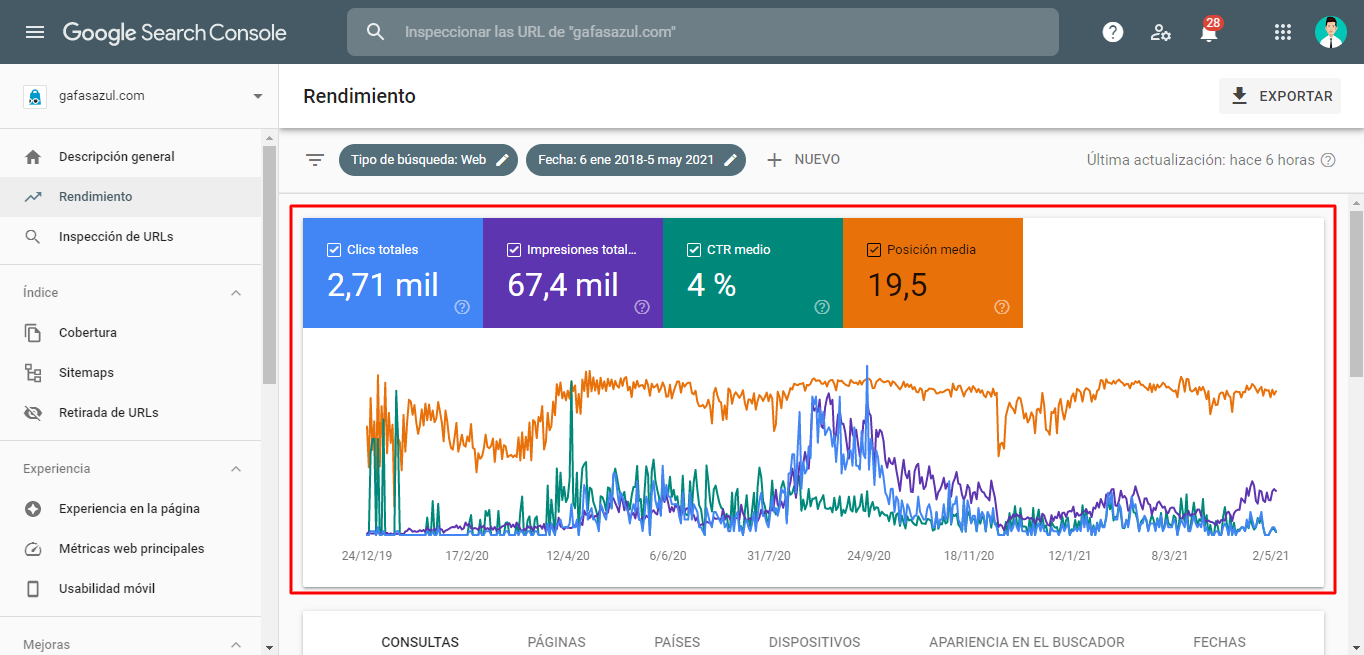Screen dimensions: 1364x655
Task: Switch to the PÁGINAS tab
Action: click(556, 642)
